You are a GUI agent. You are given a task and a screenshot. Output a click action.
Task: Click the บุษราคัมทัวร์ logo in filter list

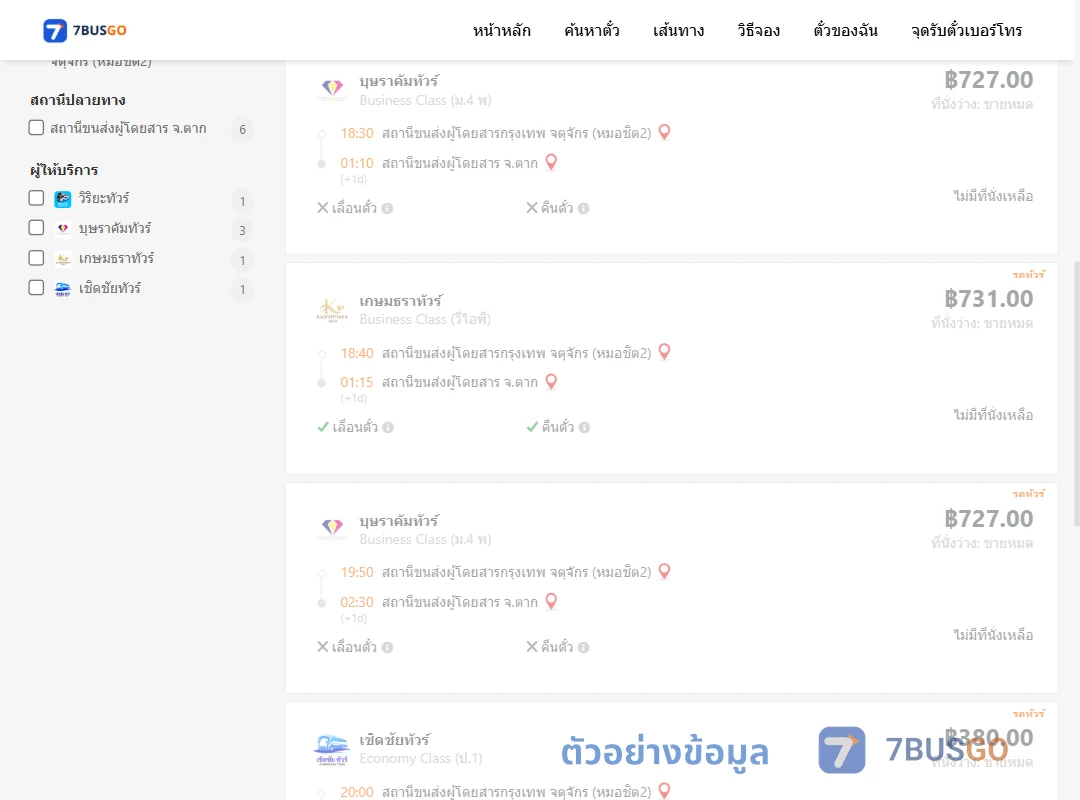tap(63, 229)
